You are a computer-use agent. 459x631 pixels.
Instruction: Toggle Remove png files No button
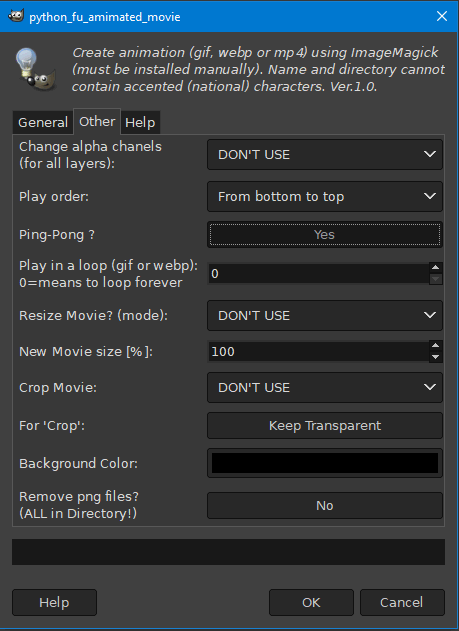[325, 505]
